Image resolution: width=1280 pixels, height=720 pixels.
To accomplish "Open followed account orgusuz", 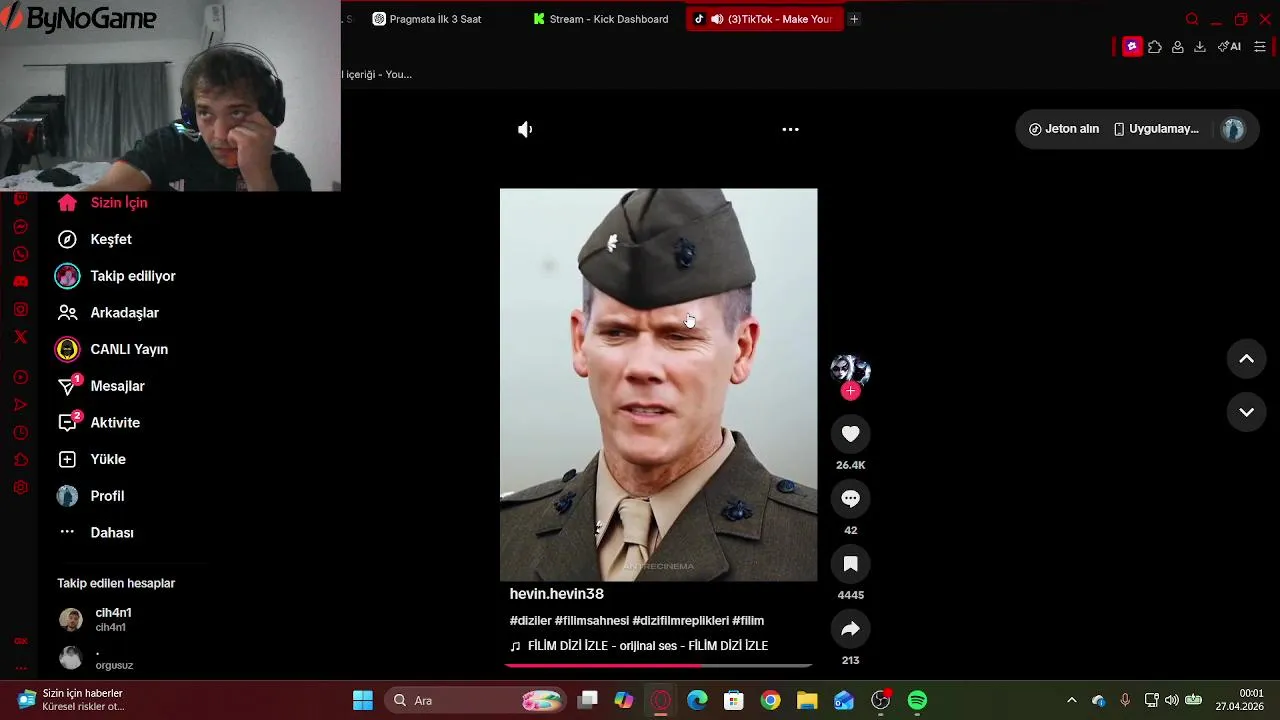I will pos(96,658).
